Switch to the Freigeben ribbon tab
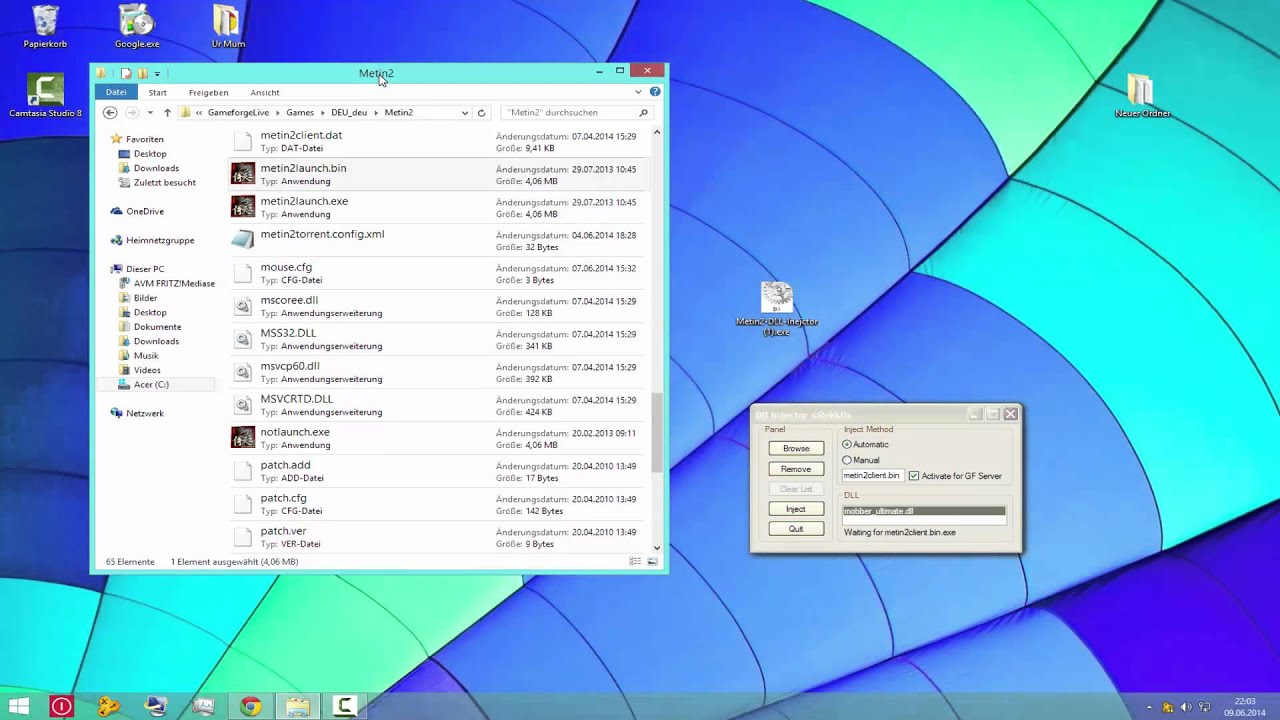 pos(209,92)
